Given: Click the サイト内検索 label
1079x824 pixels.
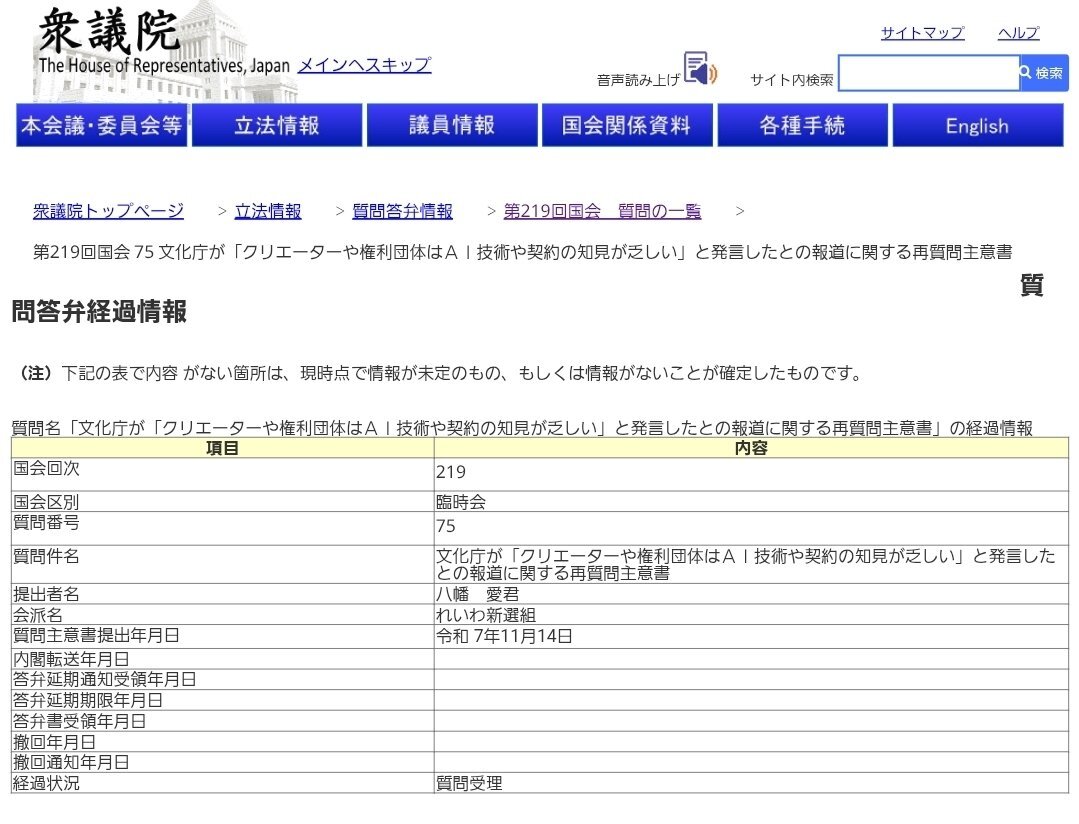Looking at the screenshot, I should [x=791, y=80].
